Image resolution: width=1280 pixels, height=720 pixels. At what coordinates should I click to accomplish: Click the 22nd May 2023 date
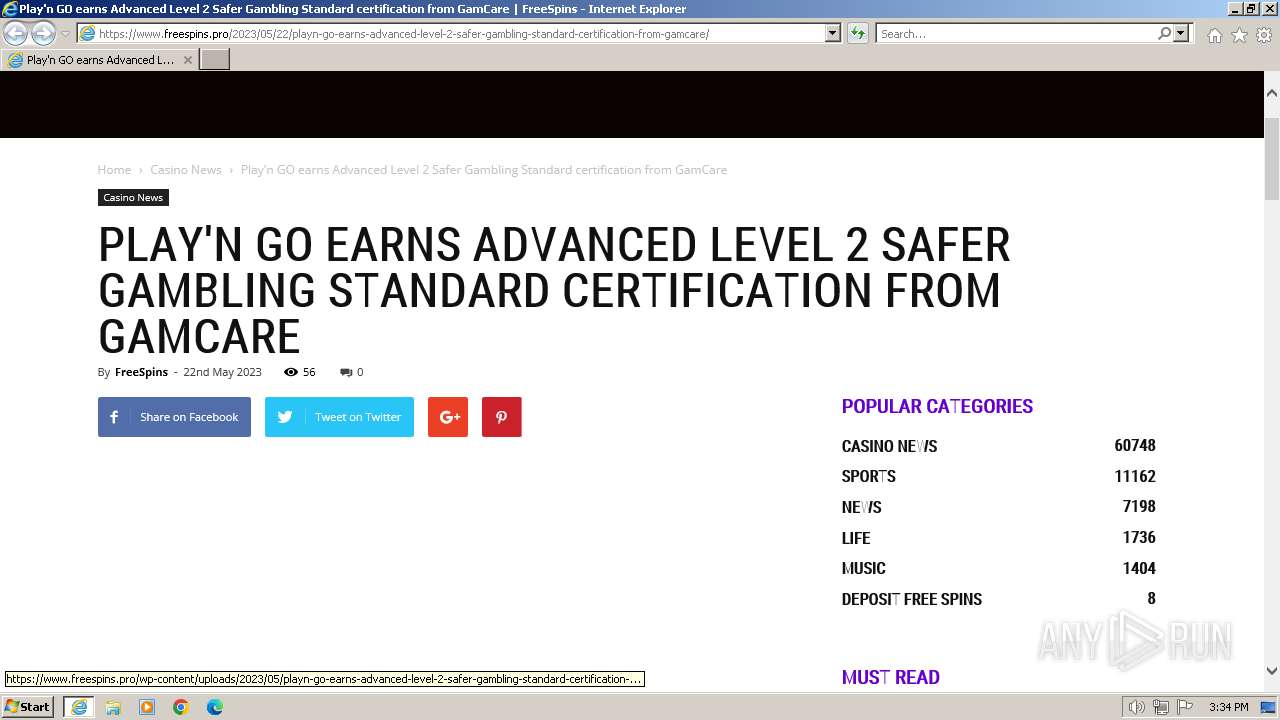tap(222, 372)
